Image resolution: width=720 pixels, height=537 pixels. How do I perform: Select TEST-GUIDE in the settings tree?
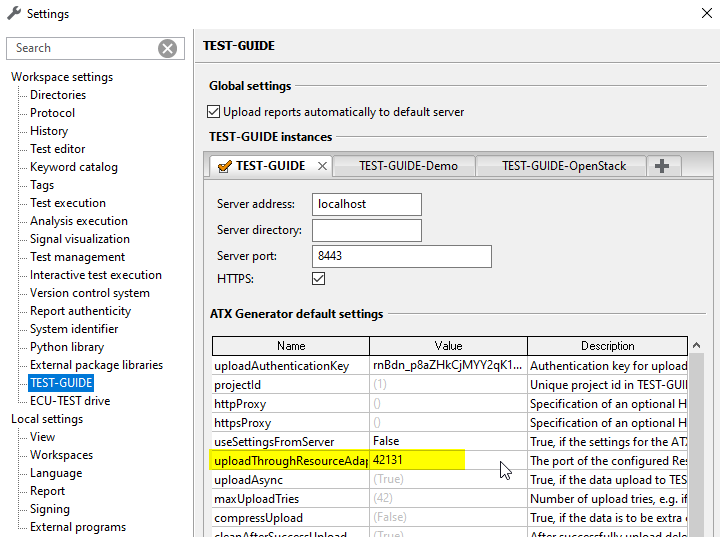click(61, 383)
